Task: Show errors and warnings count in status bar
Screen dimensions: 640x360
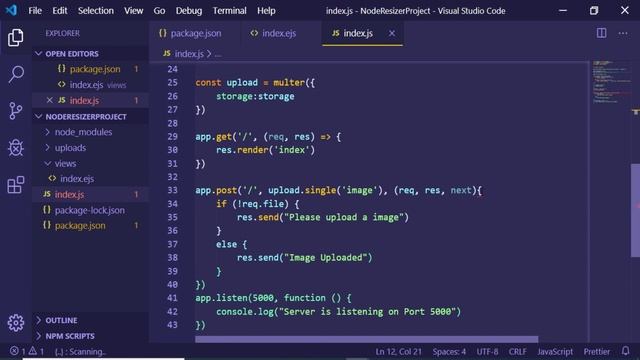Action: (x=27, y=351)
